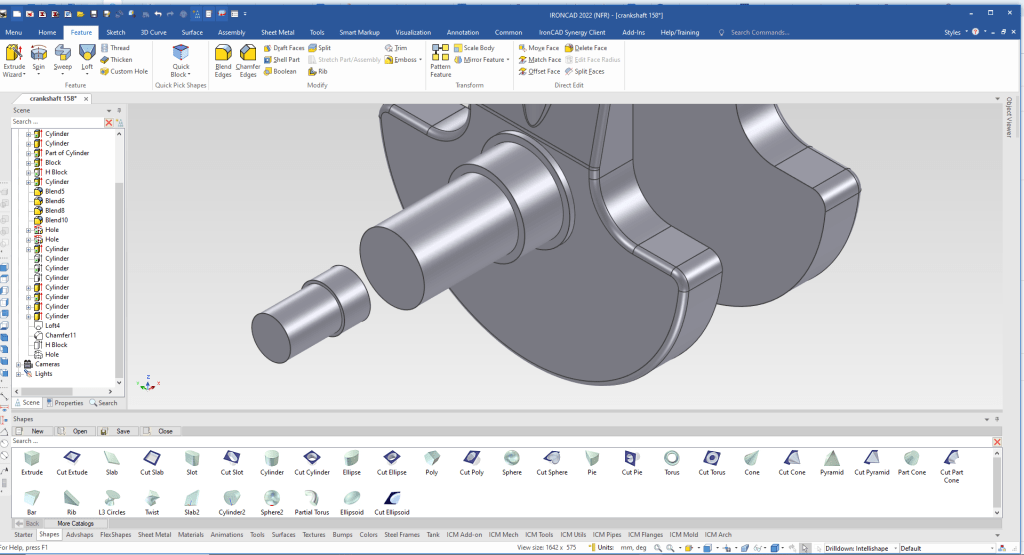Click the Scene search input field
The image size is (1024, 555).
[57, 122]
